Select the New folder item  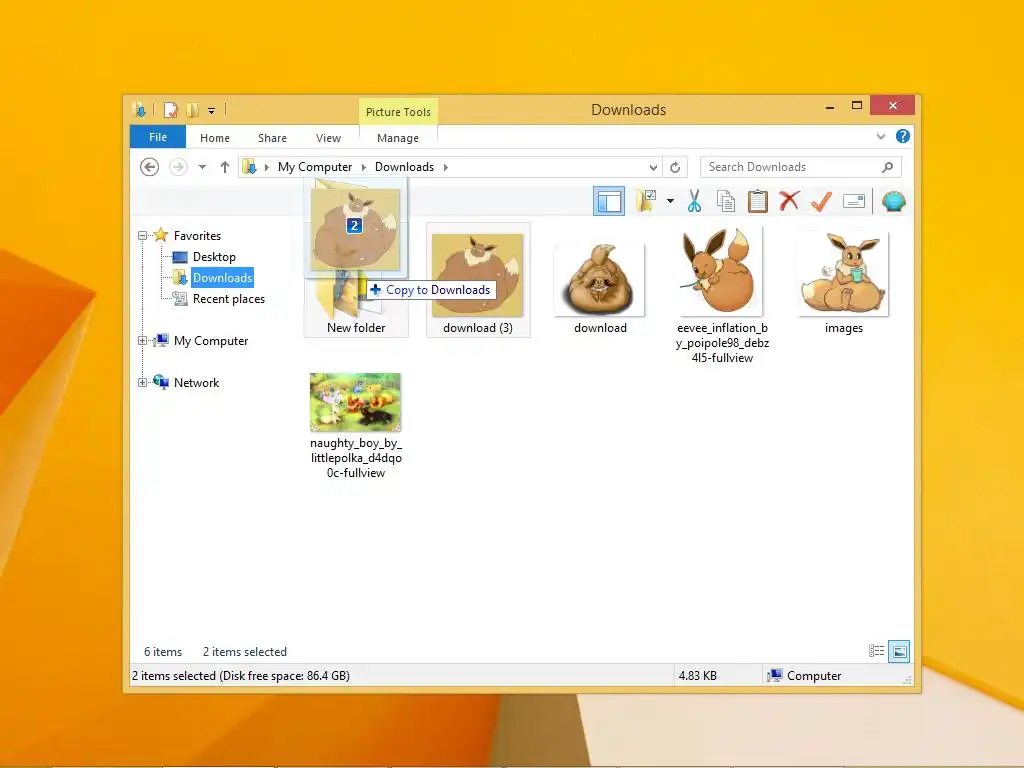[356, 306]
